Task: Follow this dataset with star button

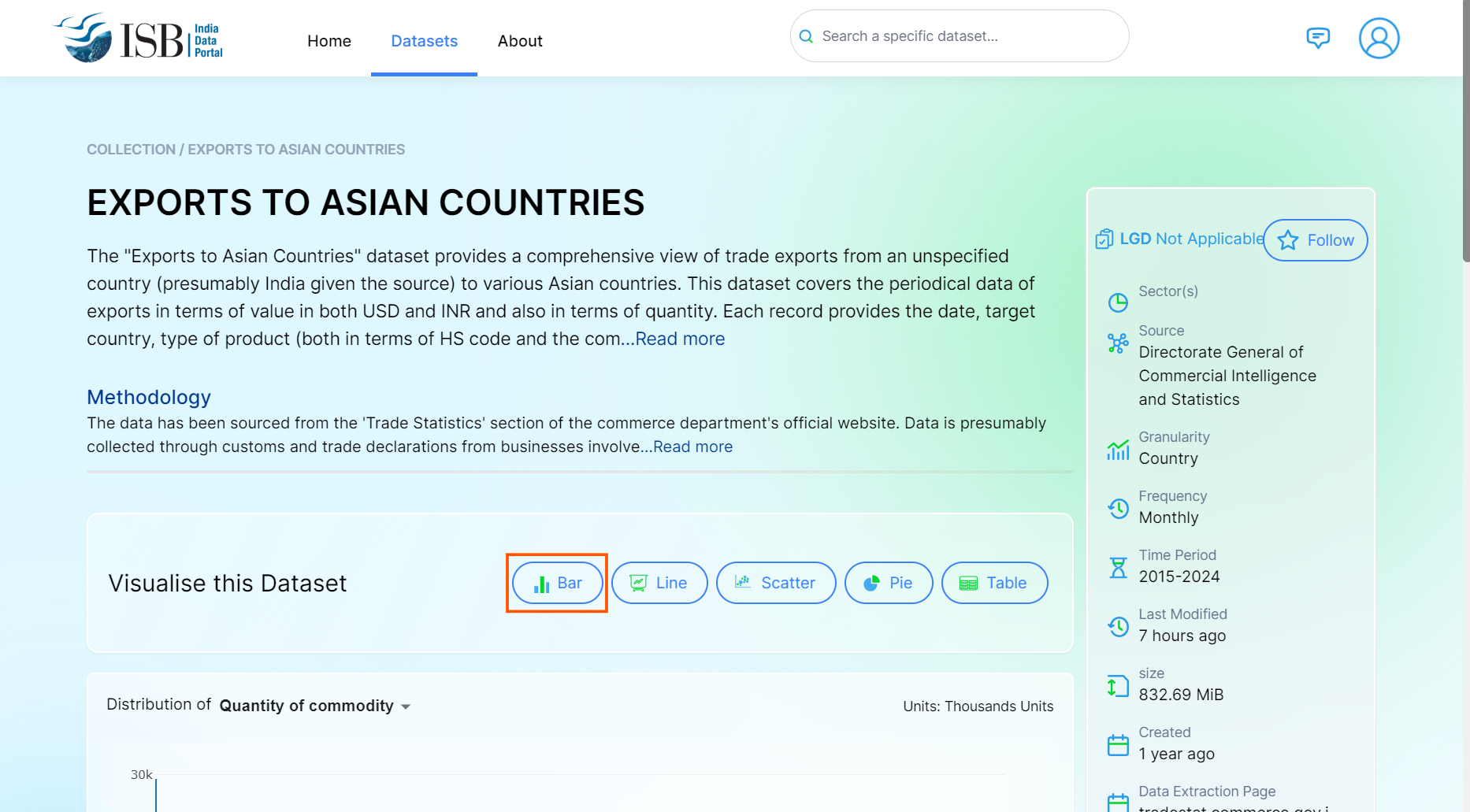Action: pos(1316,240)
